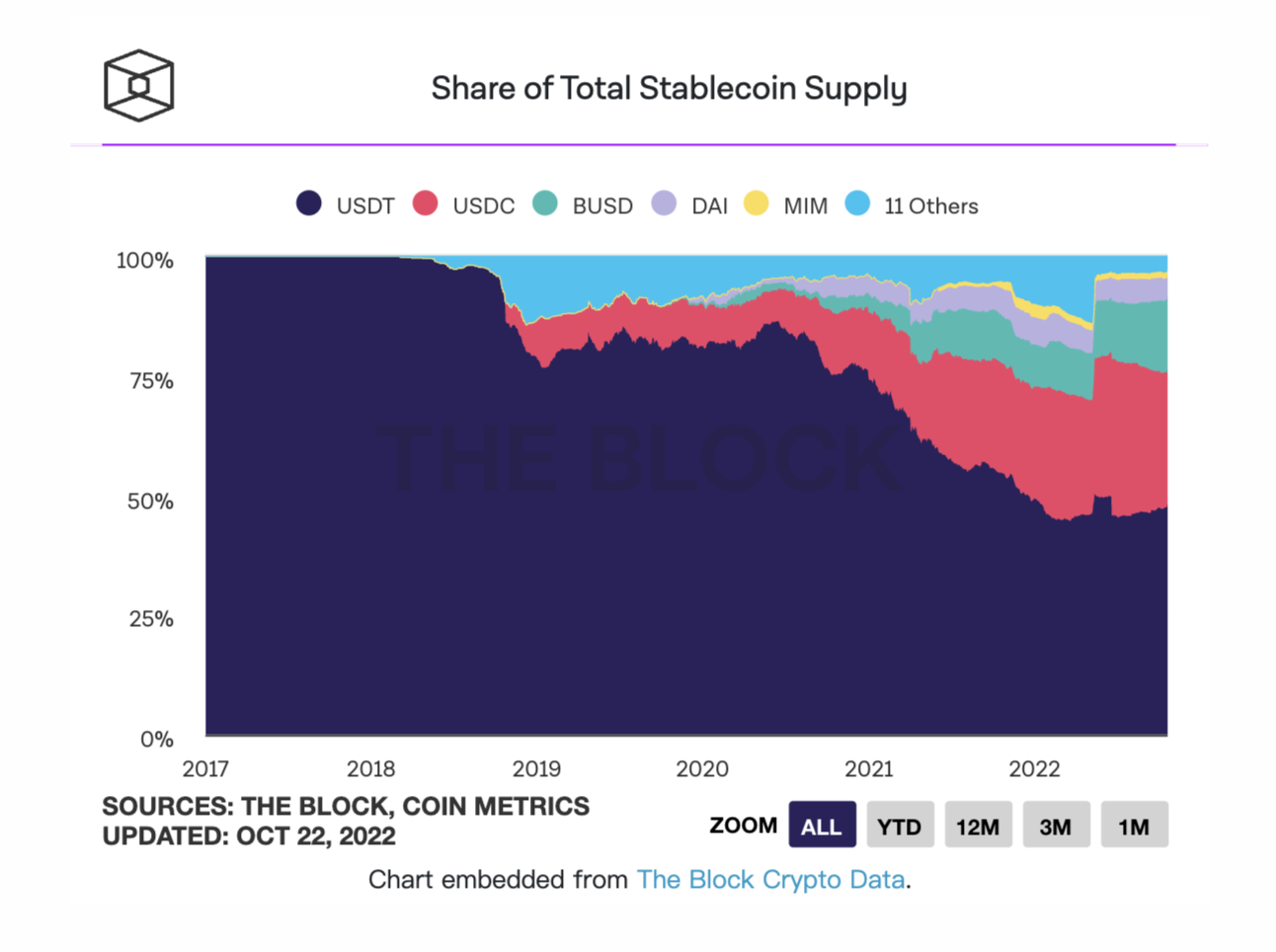The image size is (1276, 952).
Task: Toggle USDT series legend dot
Action: coord(309,203)
